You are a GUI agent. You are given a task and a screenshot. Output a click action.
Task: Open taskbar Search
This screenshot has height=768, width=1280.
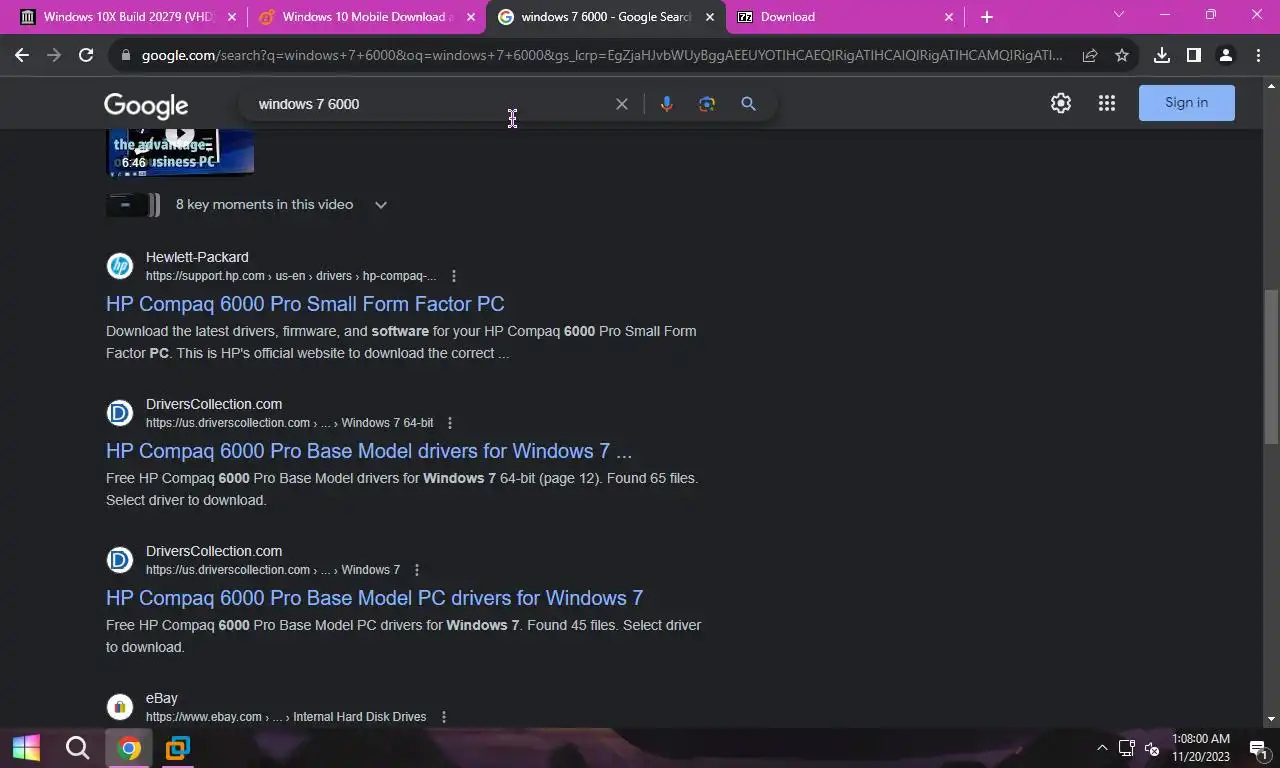(x=77, y=748)
